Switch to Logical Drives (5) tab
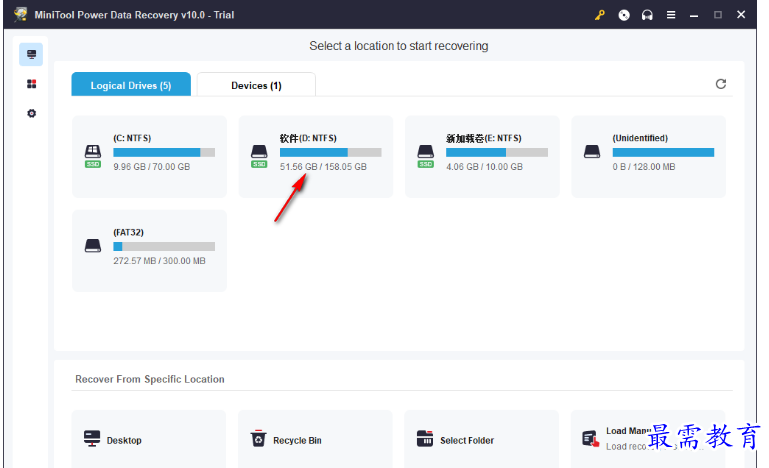 [131, 84]
